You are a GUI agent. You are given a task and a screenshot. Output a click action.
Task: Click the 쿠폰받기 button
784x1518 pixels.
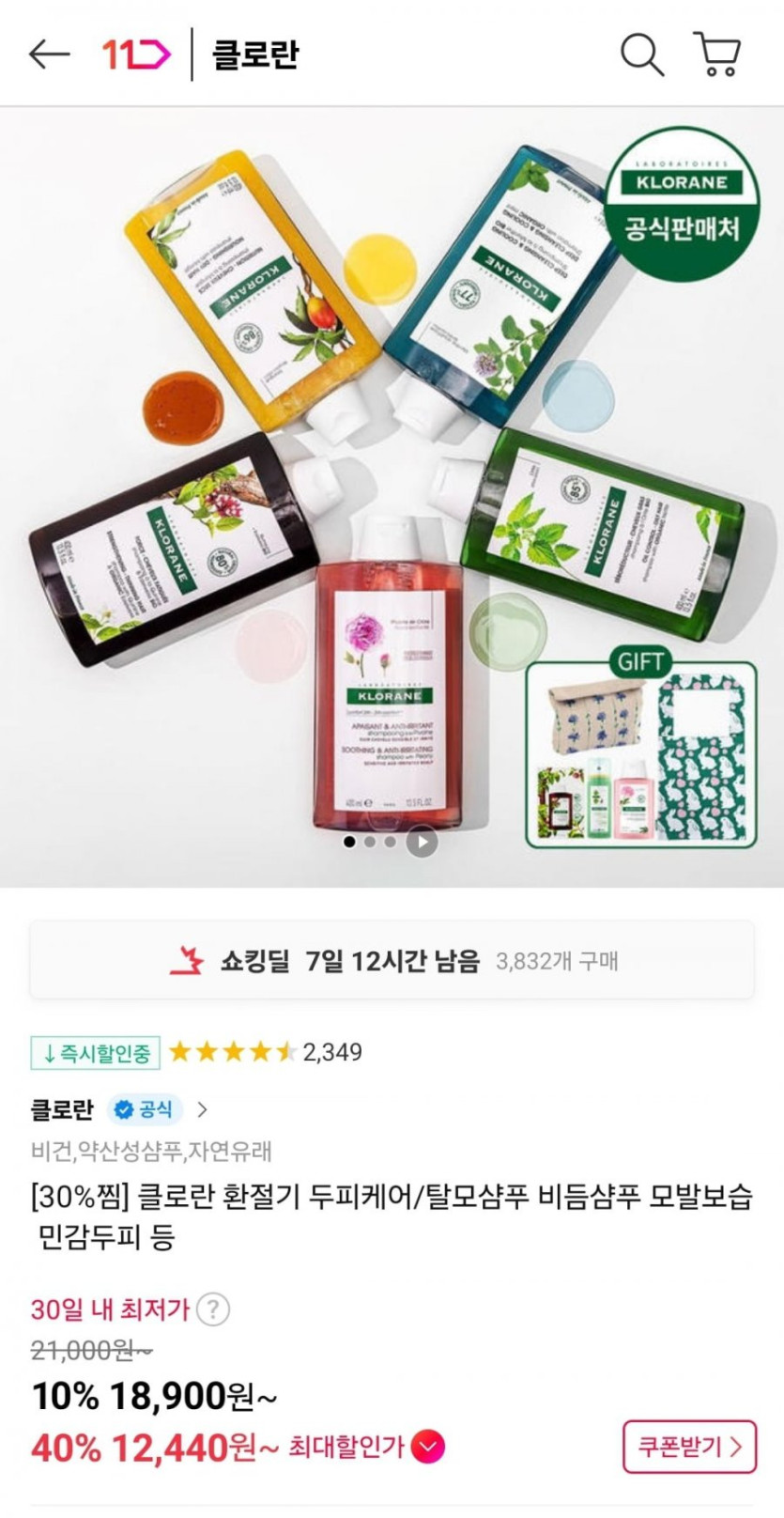[x=689, y=1447]
